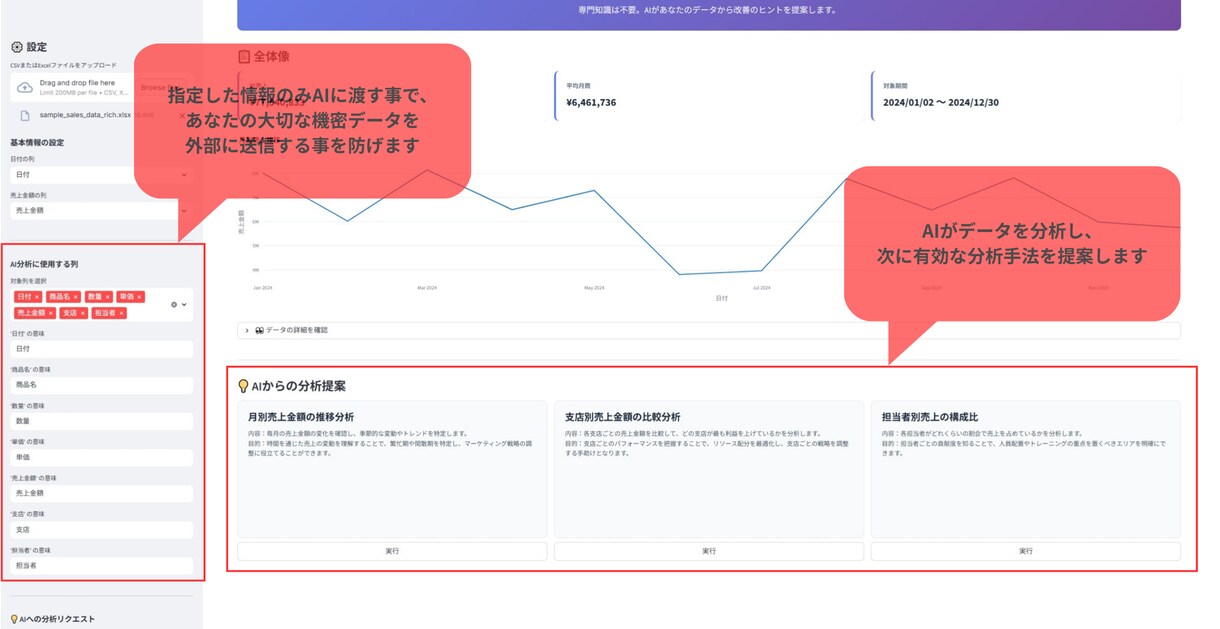Click the lightbulb icon beside AIへの分析リクエスト
Viewport: 1220px width, 629px height.
coord(13,619)
